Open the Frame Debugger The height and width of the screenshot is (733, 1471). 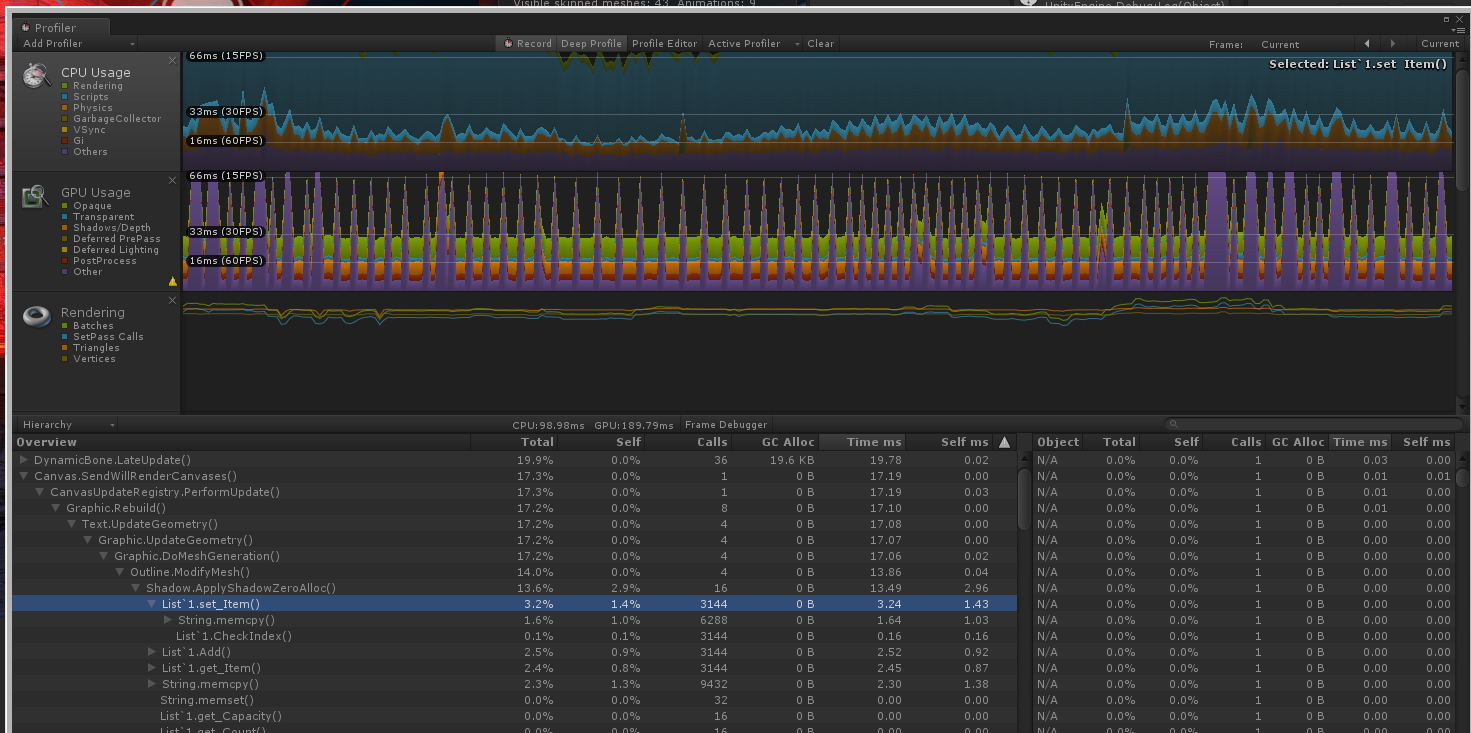click(x=726, y=425)
